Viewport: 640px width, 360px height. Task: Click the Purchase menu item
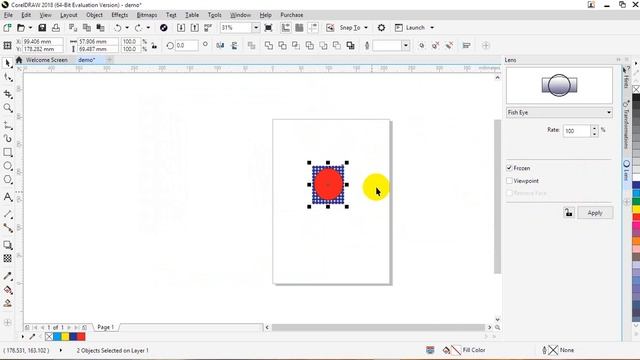pos(291,15)
